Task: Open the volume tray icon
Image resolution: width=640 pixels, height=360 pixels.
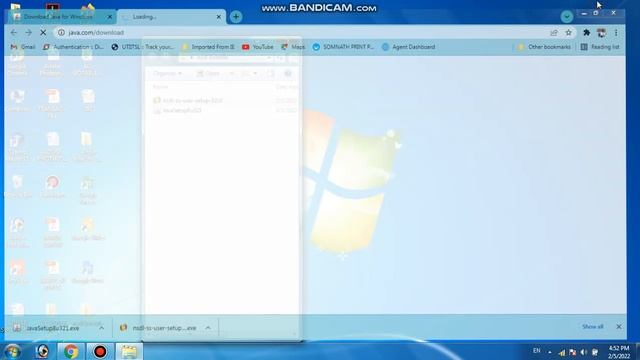Action: click(x=584, y=352)
